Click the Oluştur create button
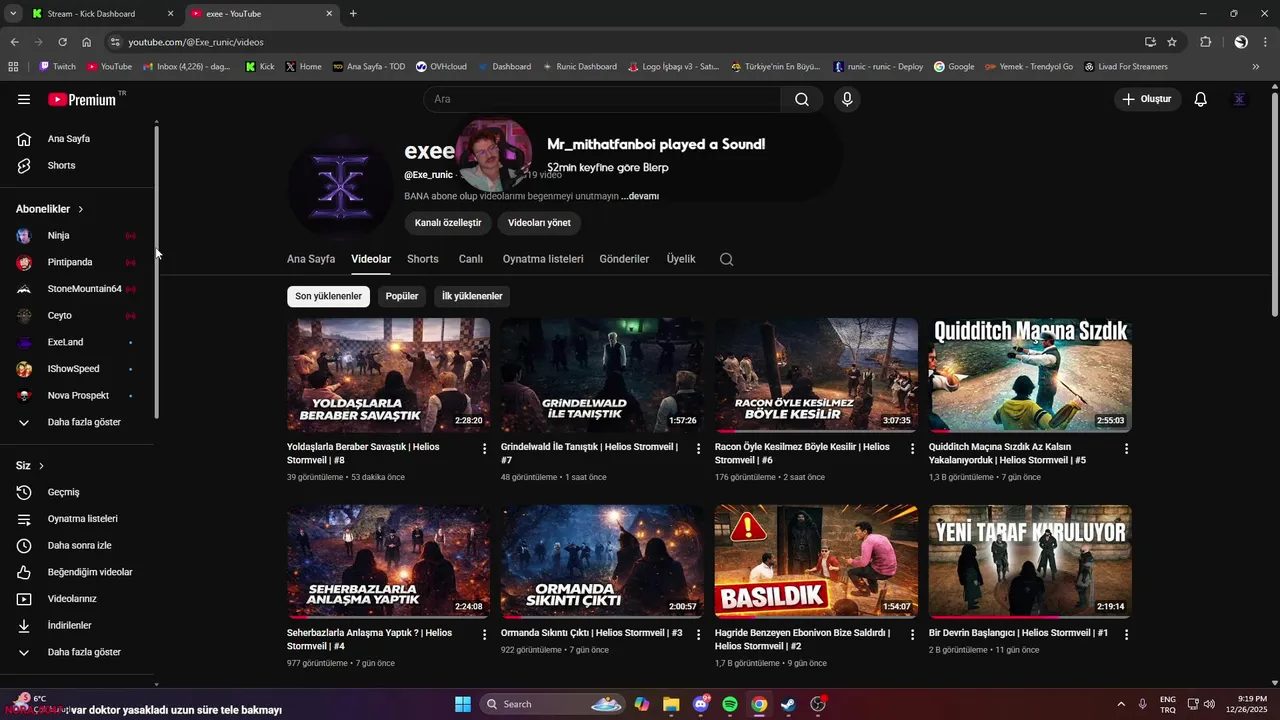 1147,99
